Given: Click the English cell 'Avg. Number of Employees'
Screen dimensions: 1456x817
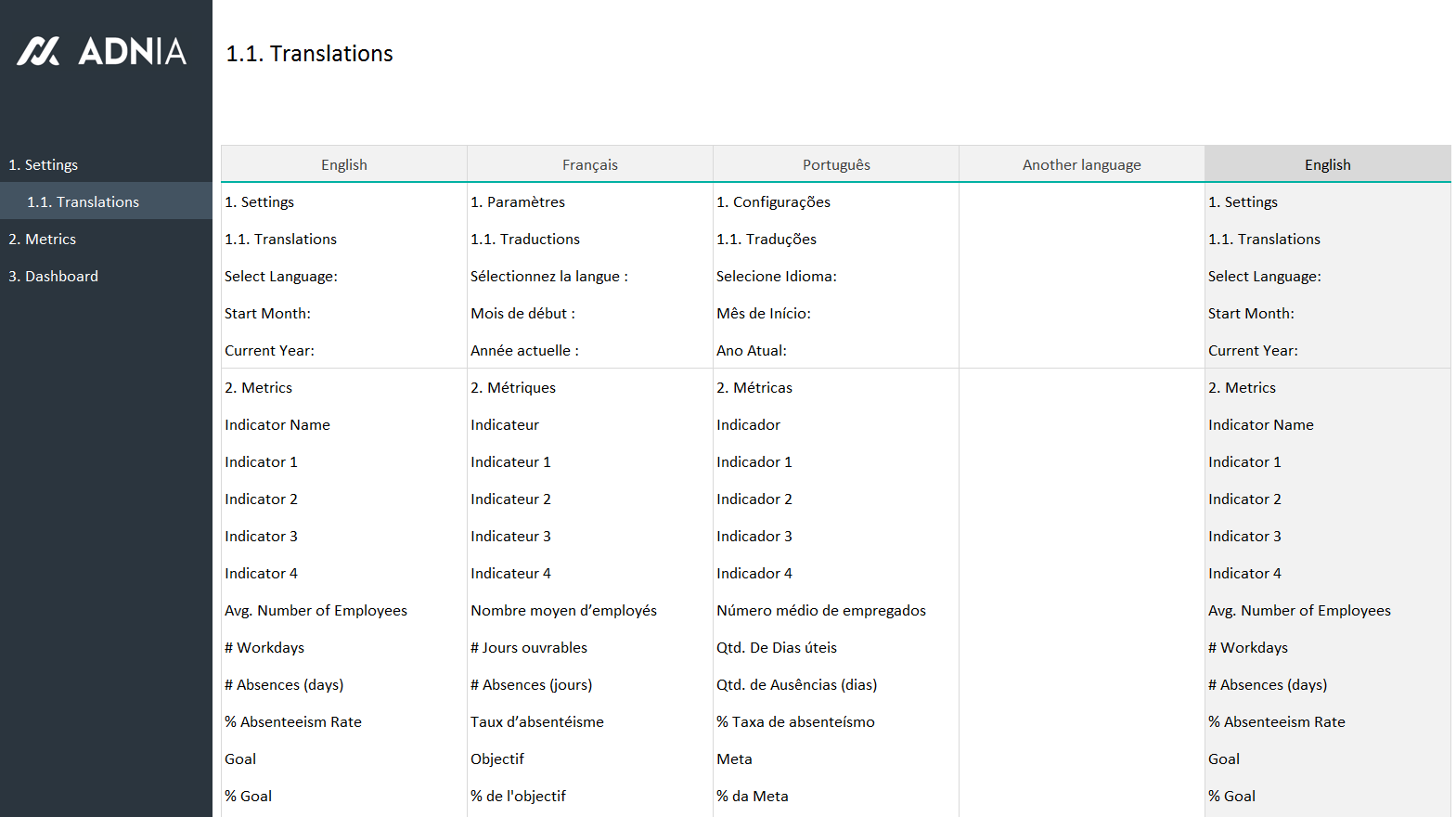Looking at the screenshot, I should [x=316, y=610].
